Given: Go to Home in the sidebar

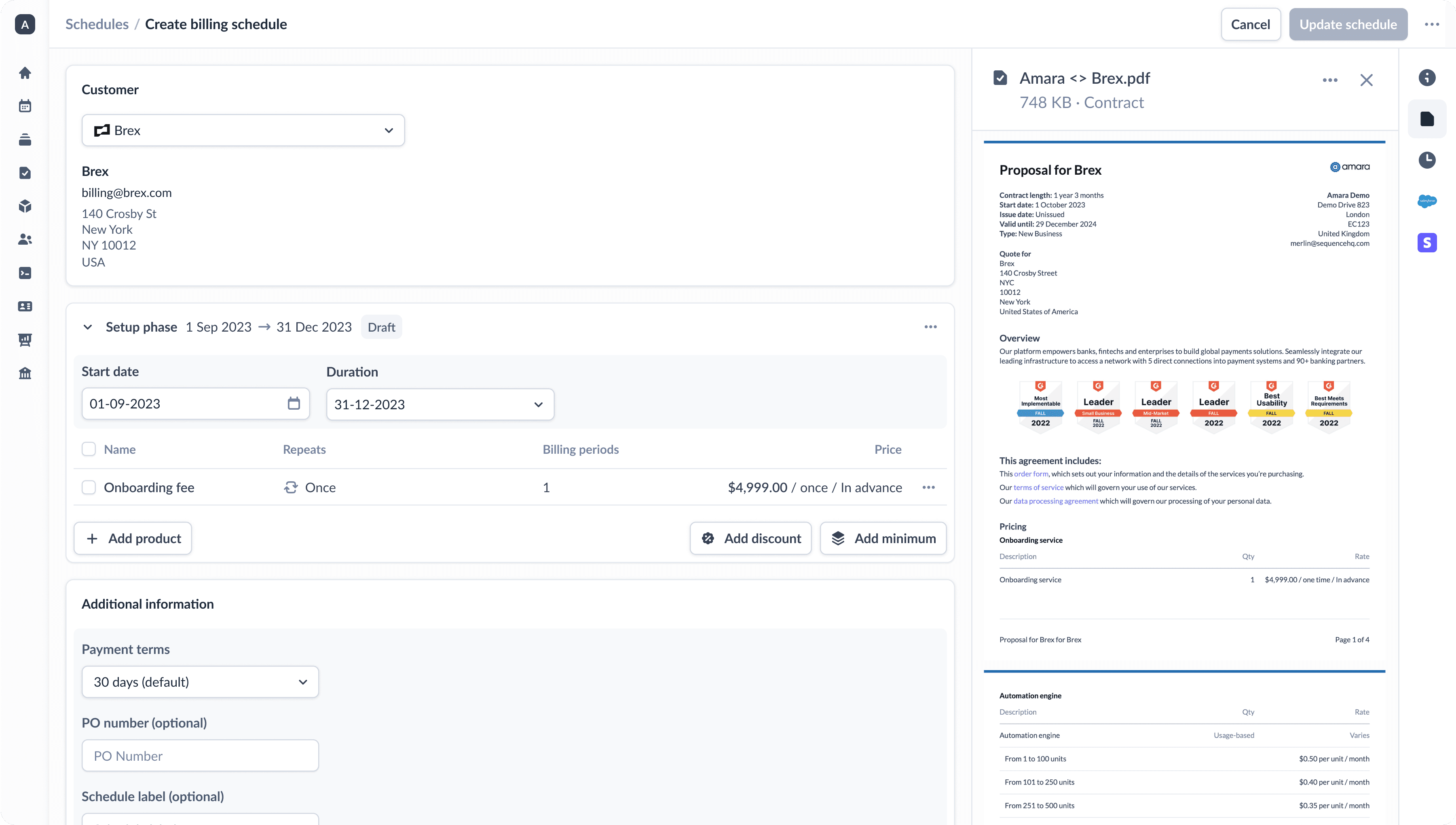Looking at the screenshot, I should [x=25, y=73].
